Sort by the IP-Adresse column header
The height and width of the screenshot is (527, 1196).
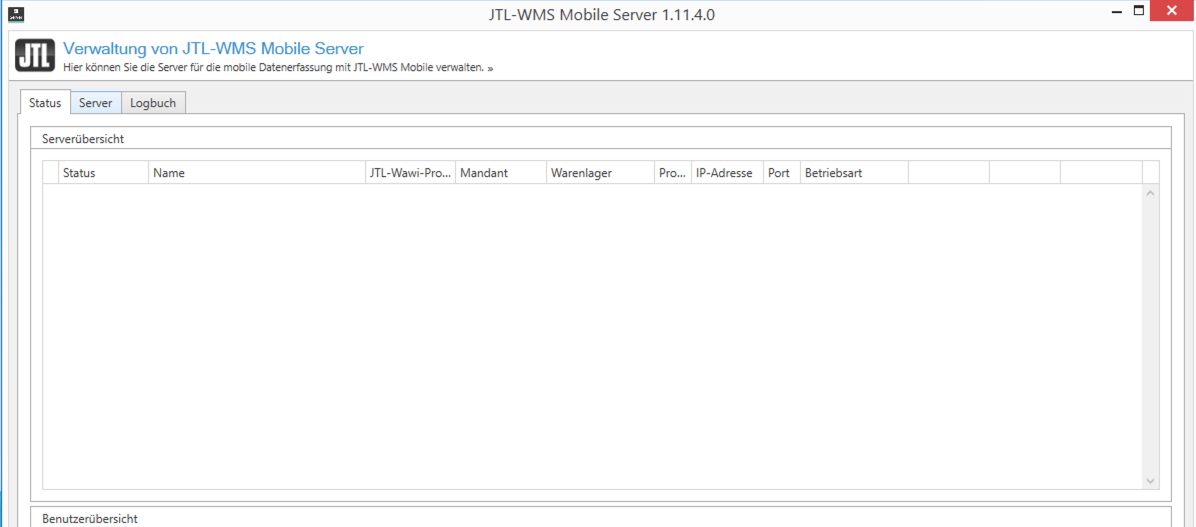[x=726, y=173]
